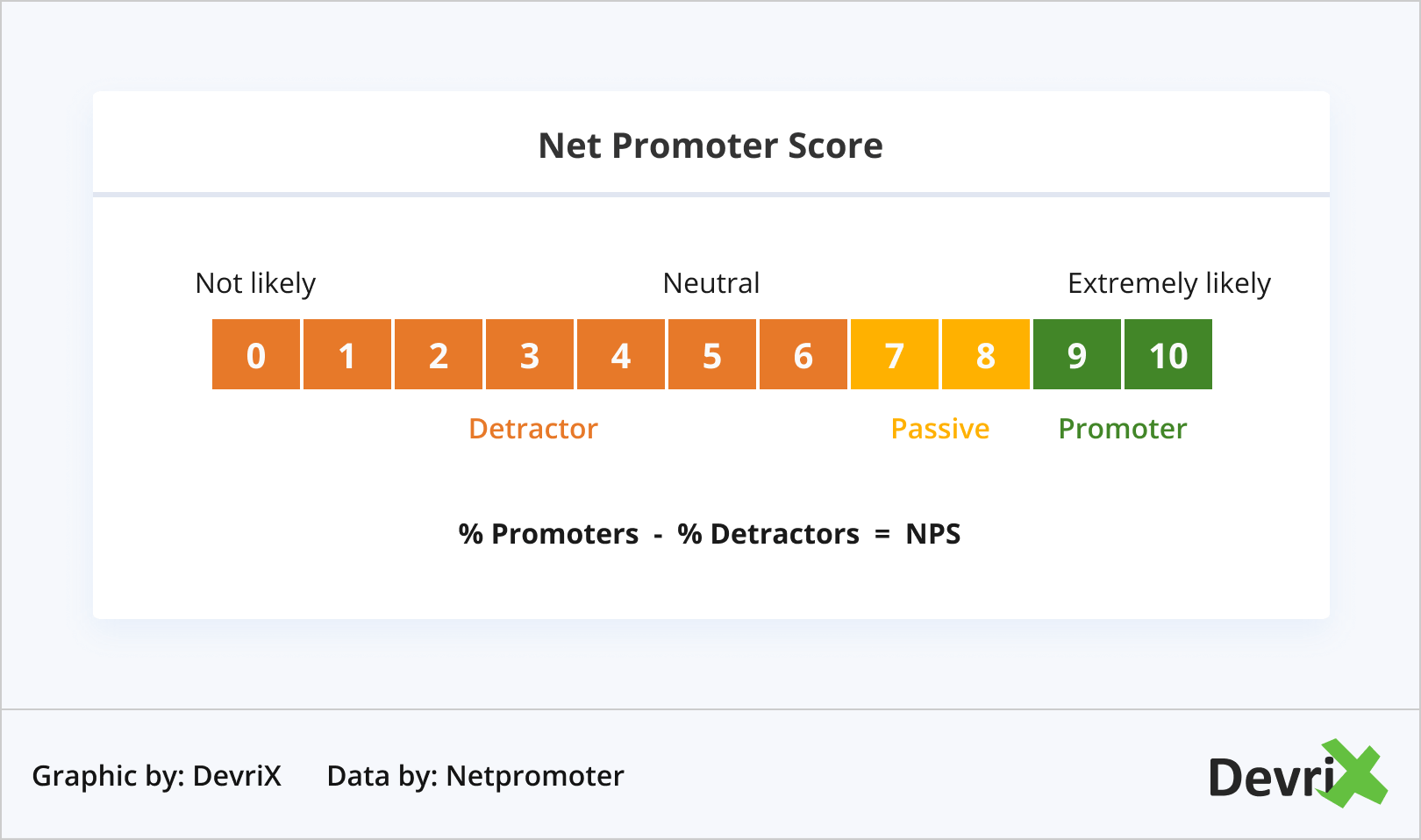This screenshot has height=840, width=1421.
Task: Click the Detractor label
Action: 533,429
